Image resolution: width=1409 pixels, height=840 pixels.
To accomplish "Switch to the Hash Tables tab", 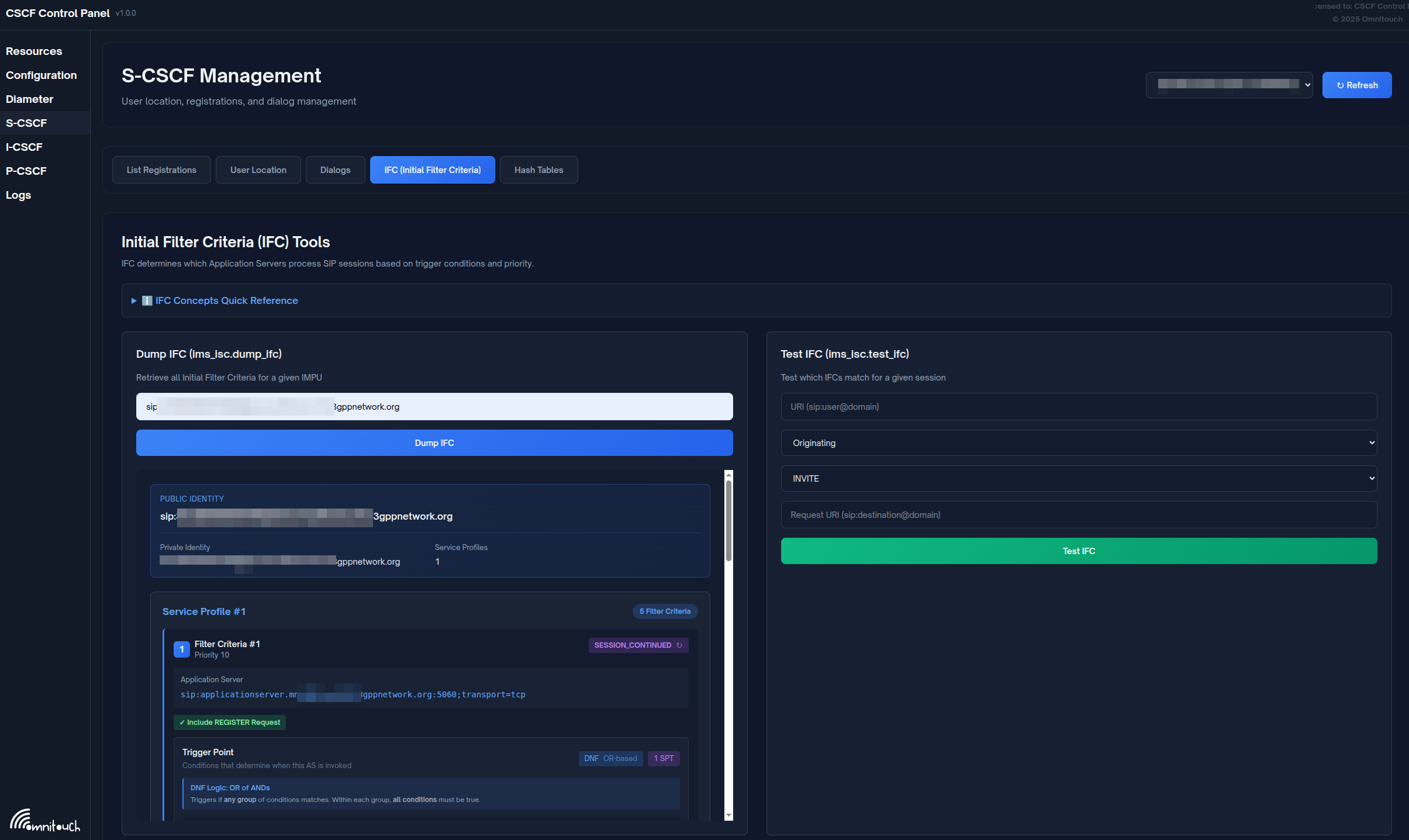I will [538, 170].
